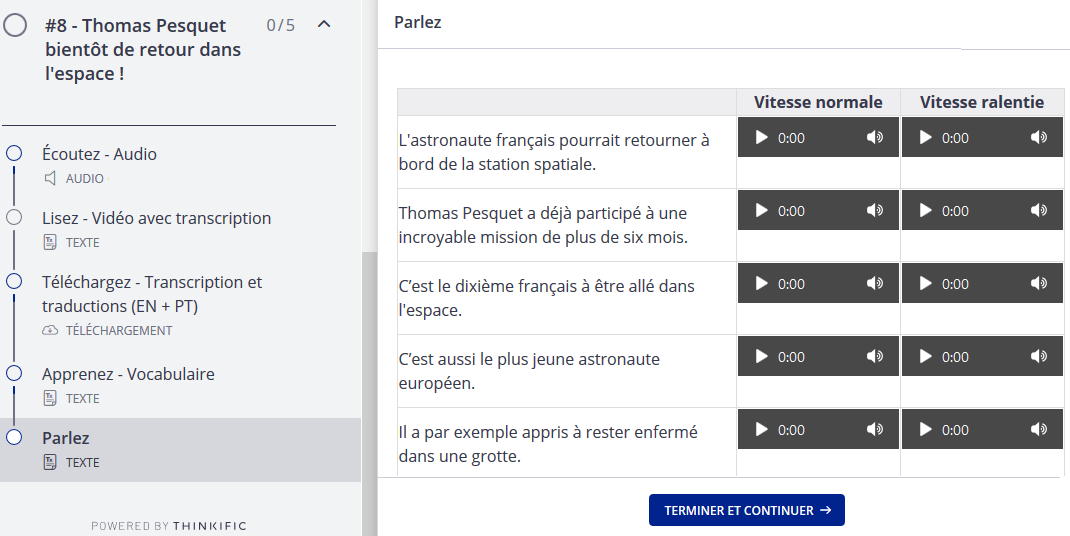Collapse the #8 Thomas Pesquet chapter
The width and height of the screenshot is (1070, 536).
(324, 25)
